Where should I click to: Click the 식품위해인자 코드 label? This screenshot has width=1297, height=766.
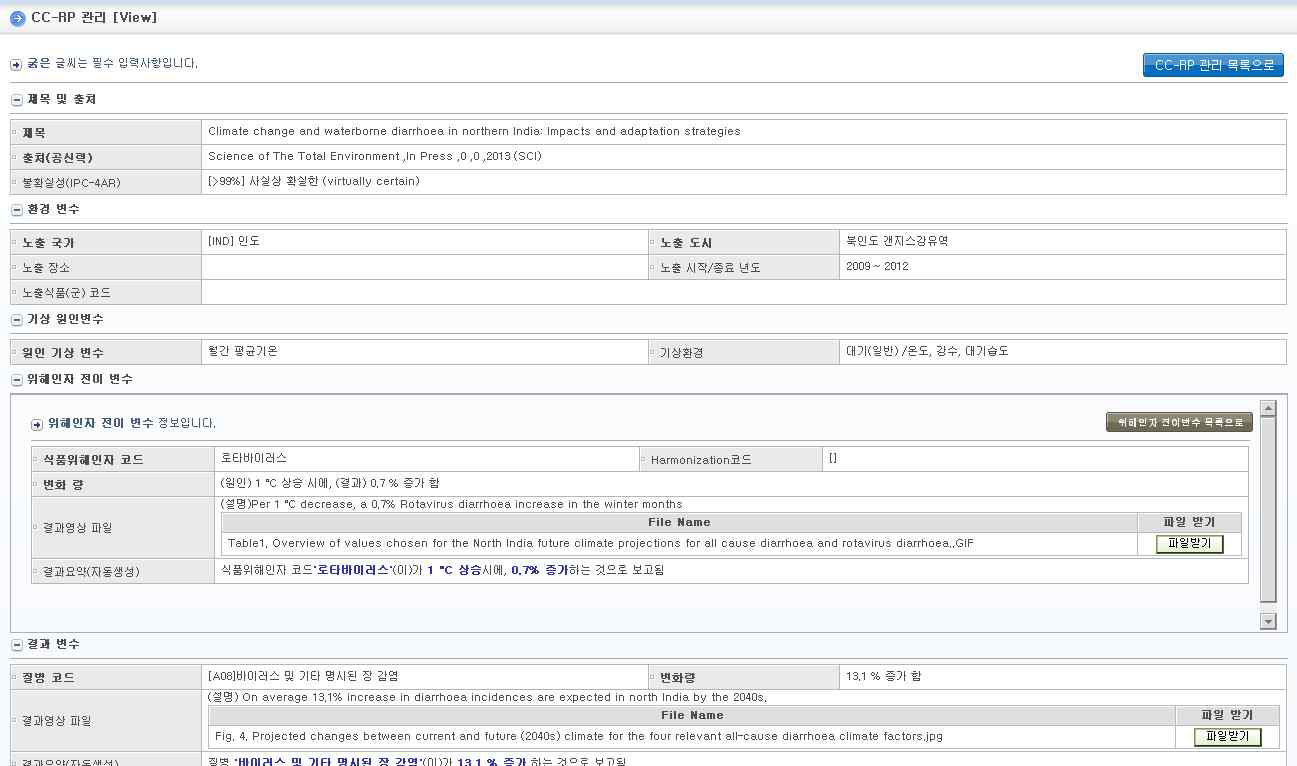click(x=93, y=460)
